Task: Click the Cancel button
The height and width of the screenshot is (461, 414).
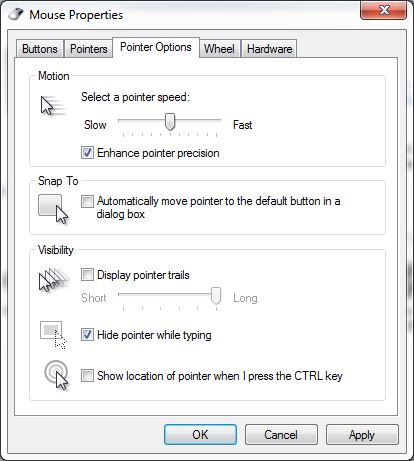Action: click(x=281, y=435)
